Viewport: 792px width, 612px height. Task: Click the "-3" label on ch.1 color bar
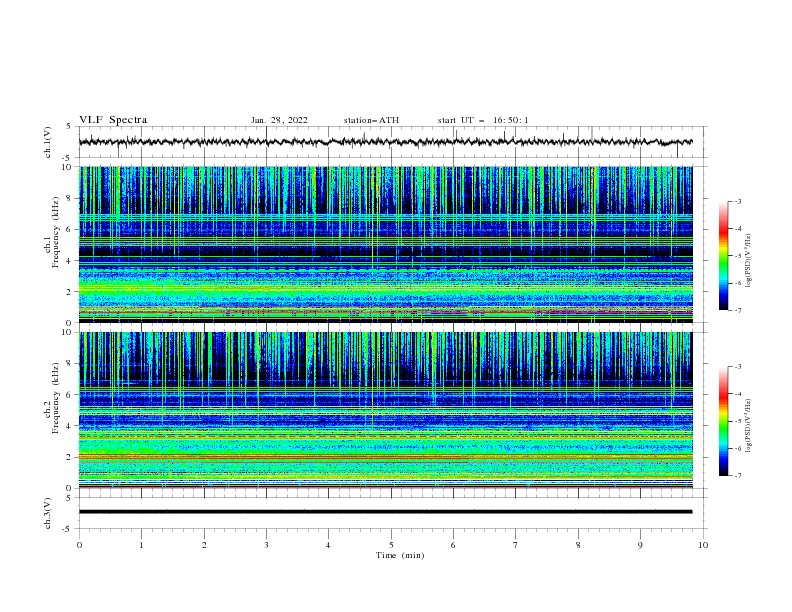tap(738, 202)
